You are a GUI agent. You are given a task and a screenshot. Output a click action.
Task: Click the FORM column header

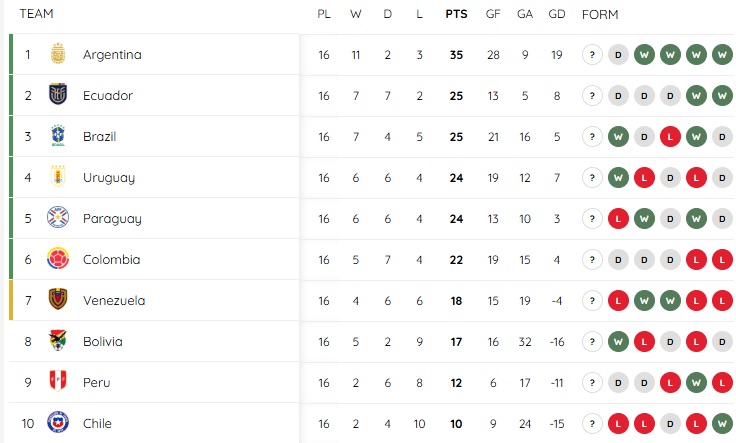point(600,15)
